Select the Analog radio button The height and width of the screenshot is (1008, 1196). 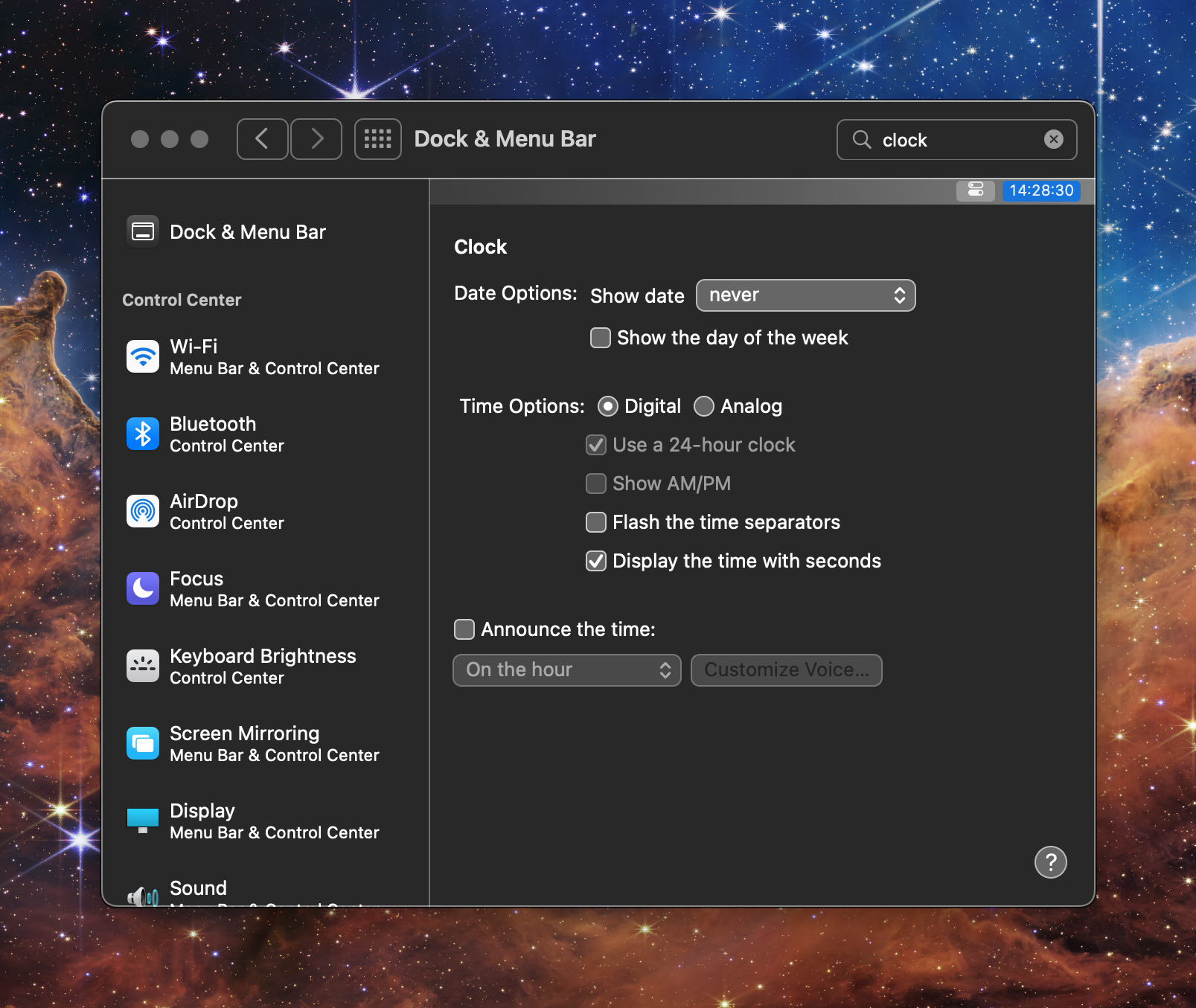[704, 406]
